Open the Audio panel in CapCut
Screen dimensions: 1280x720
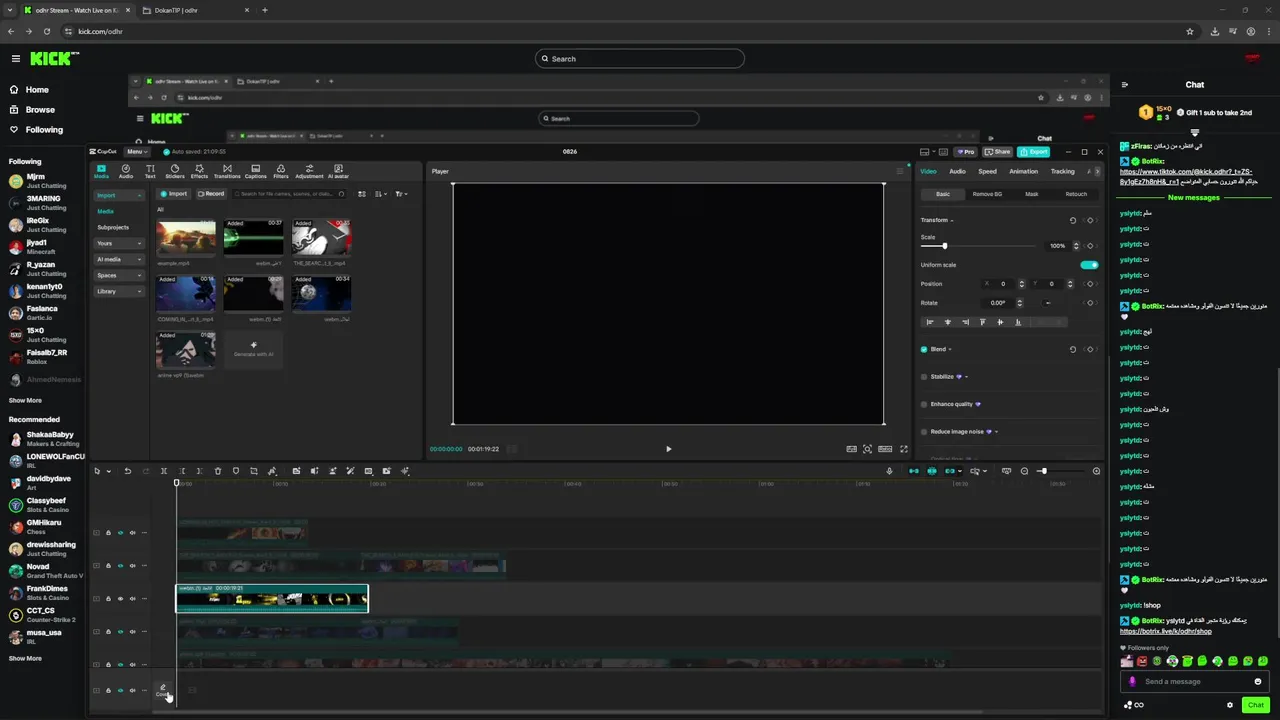tap(126, 171)
